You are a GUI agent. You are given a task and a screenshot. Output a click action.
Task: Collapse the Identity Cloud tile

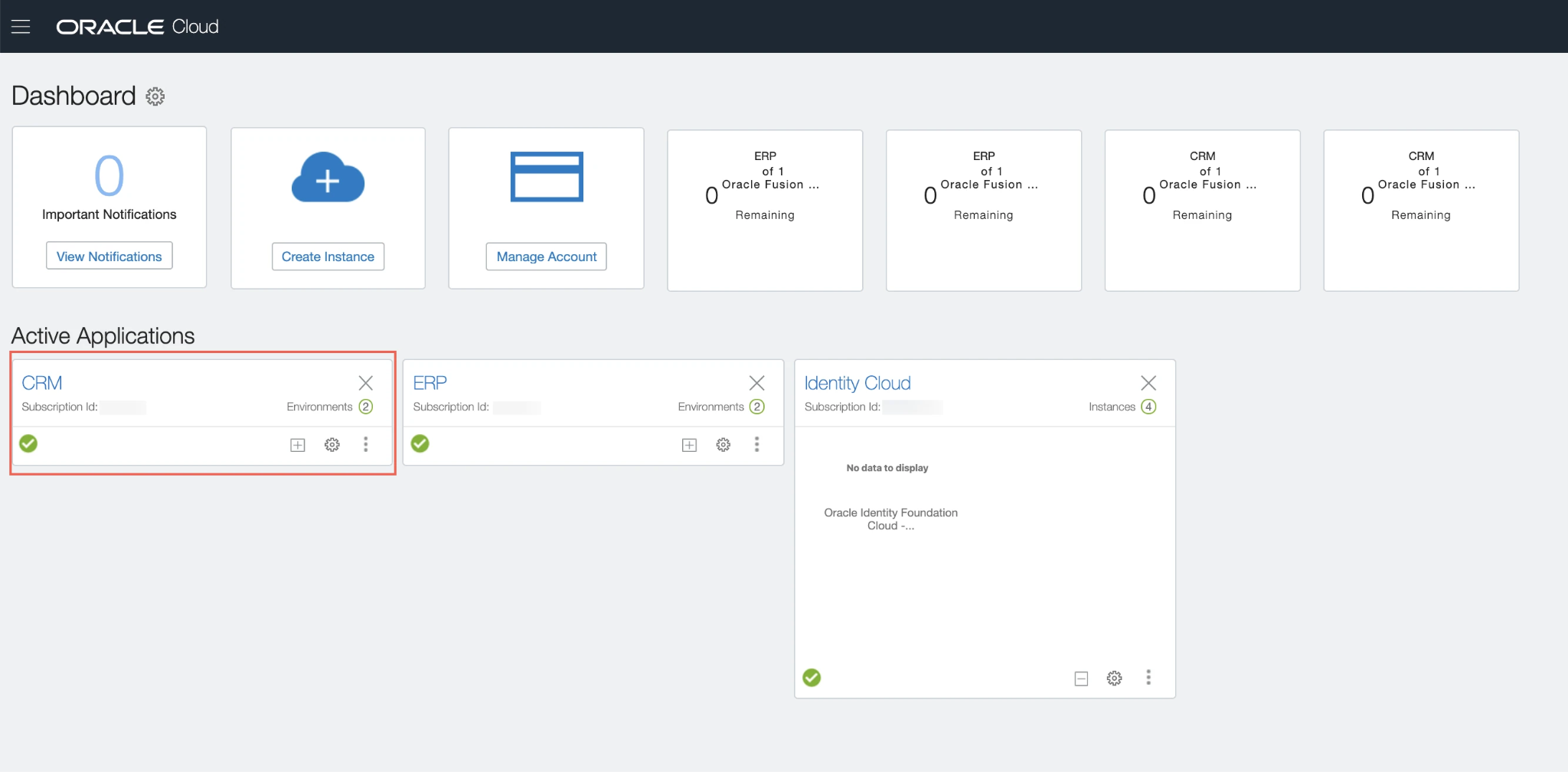point(1081,679)
